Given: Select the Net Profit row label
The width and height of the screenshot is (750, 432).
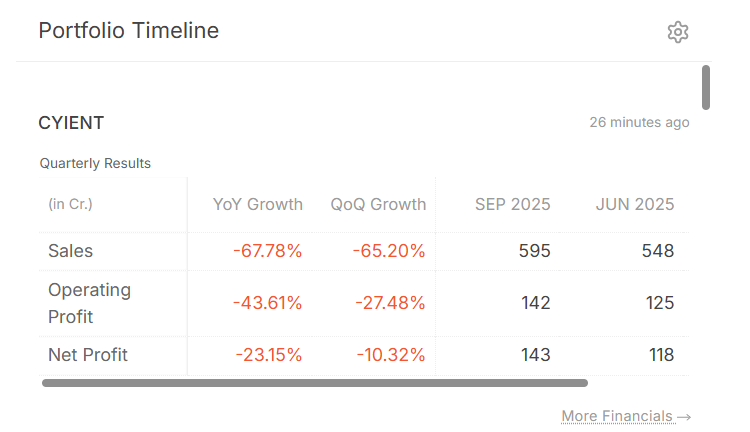Looking at the screenshot, I should tap(88, 355).
